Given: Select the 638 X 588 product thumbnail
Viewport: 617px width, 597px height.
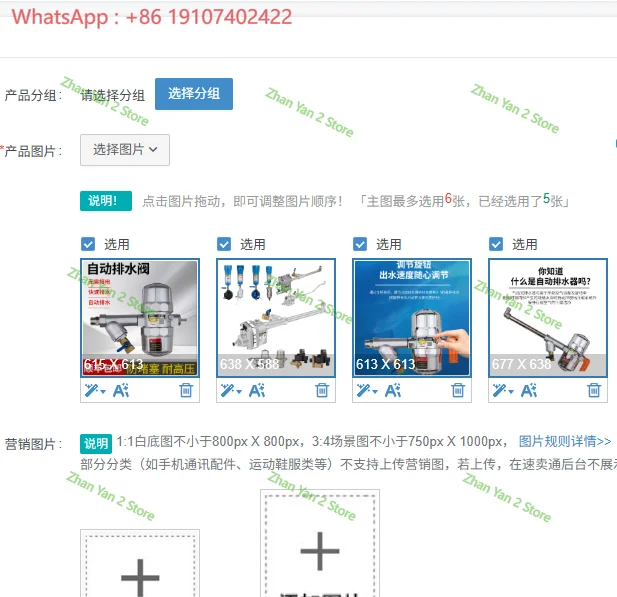Looking at the screenshot, I should click(x=276, y=318).
